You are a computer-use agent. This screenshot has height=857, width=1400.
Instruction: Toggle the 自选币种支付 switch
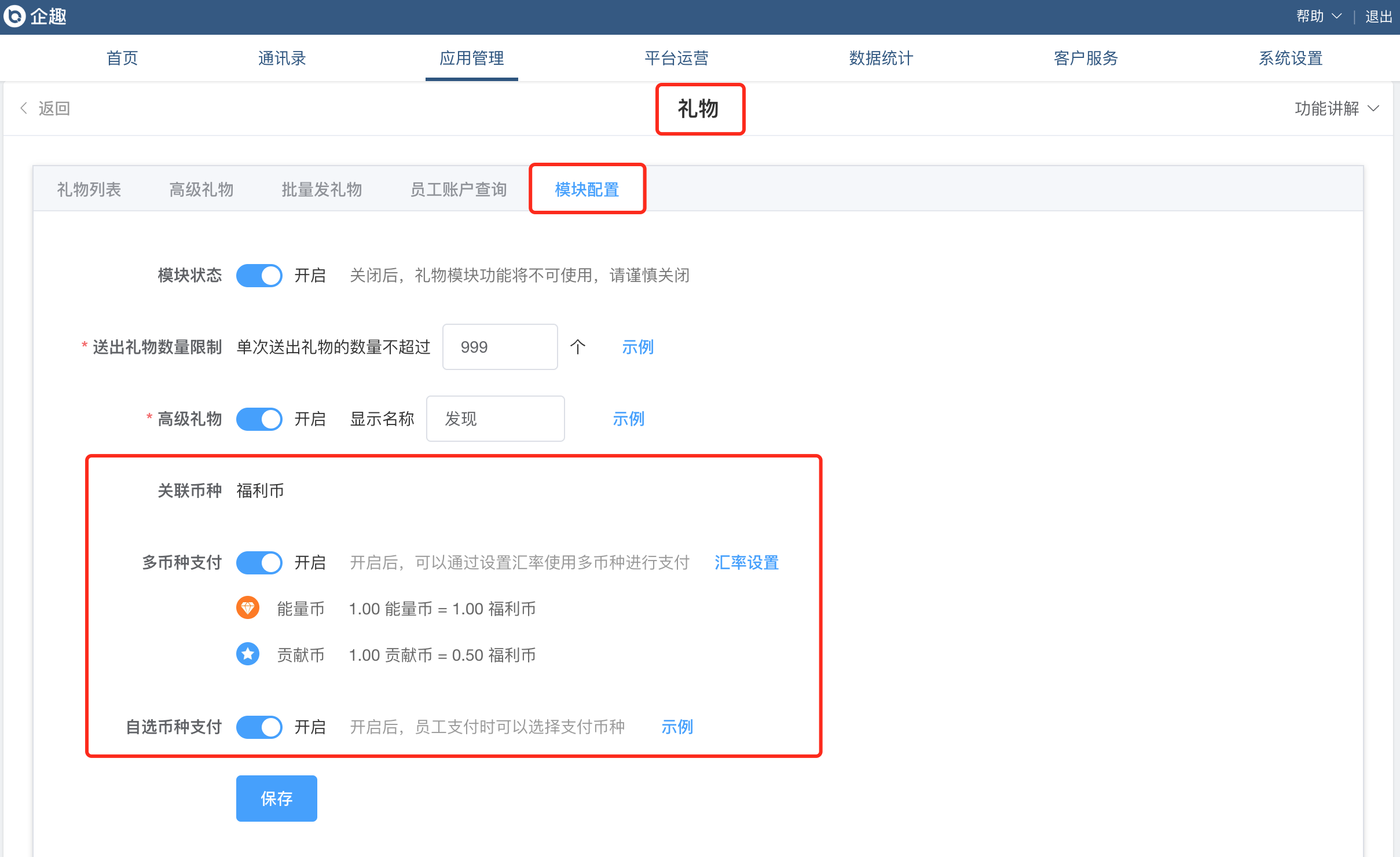259,727
